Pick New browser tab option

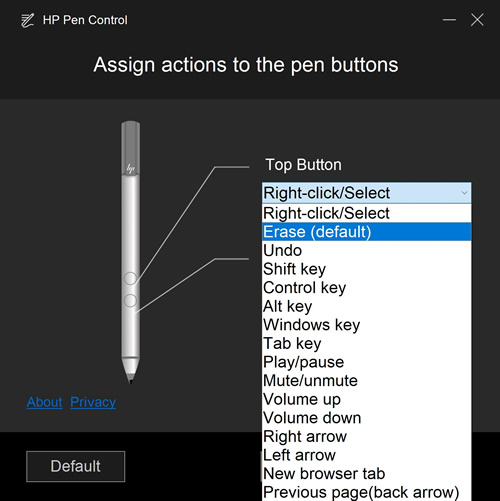pyautogui.click(x=367, y=474)
